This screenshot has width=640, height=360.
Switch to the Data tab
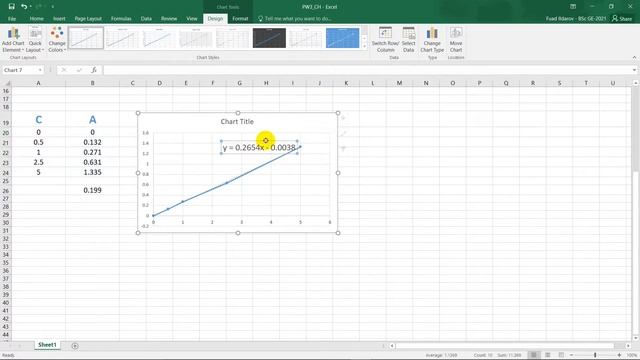click(146, 19)
